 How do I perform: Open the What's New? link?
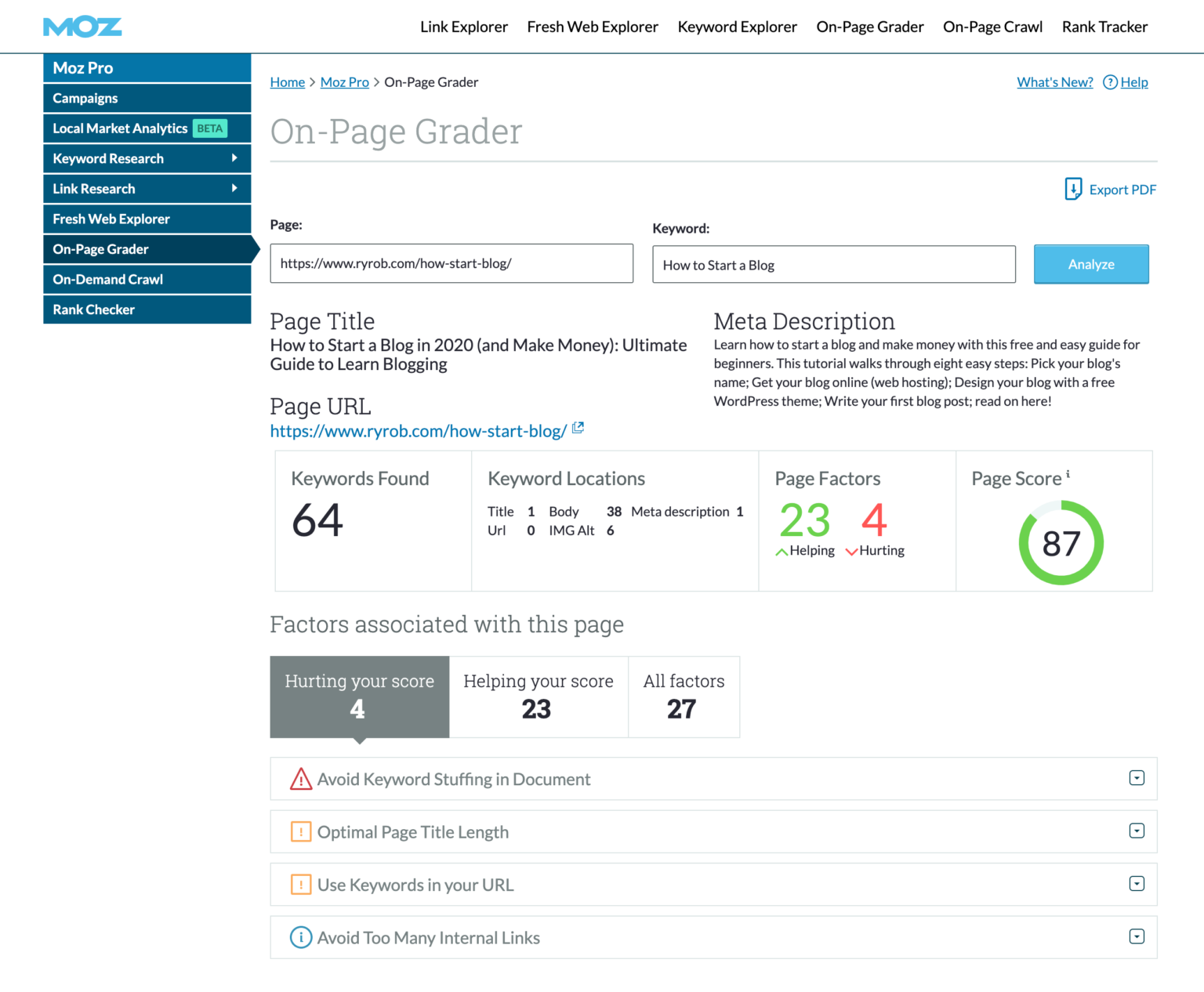pyautogui.click(x=1054, y=82)
